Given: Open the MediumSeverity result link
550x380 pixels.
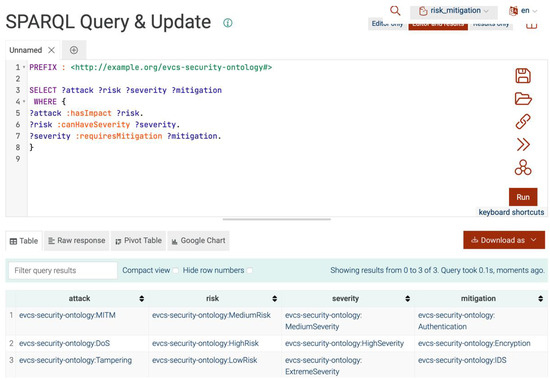Looking at the screenshot, I should click(x=323, y=321).
